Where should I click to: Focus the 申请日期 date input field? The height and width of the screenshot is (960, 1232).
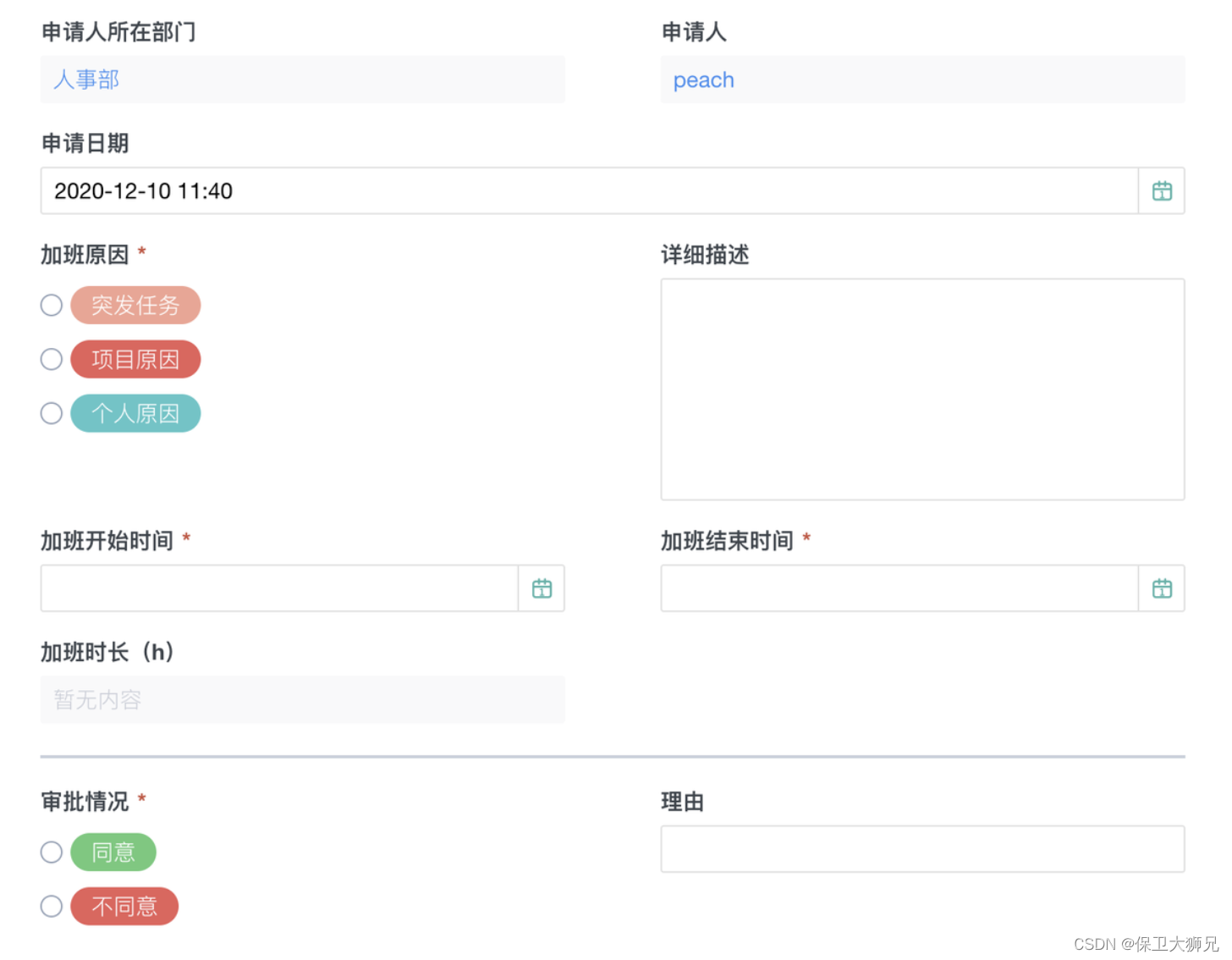click(x=589, y=191)
